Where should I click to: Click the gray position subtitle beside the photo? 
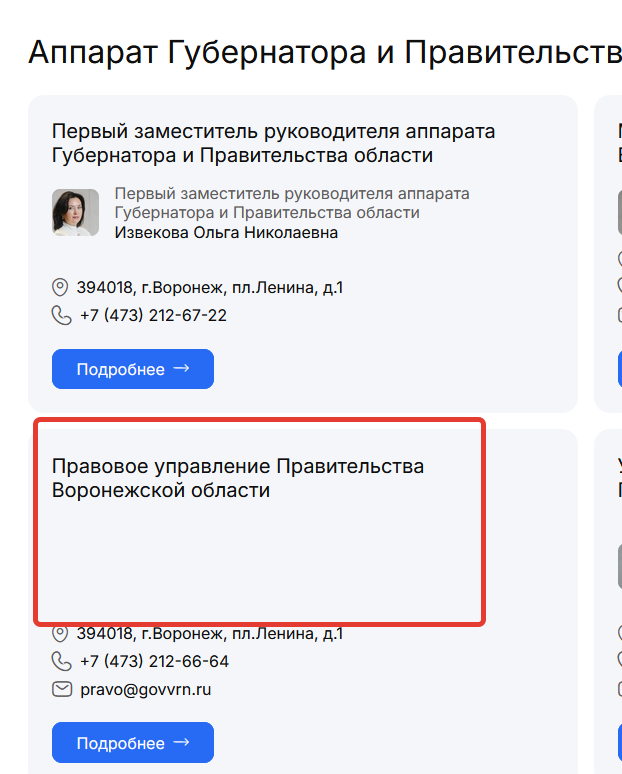point(291,203)
